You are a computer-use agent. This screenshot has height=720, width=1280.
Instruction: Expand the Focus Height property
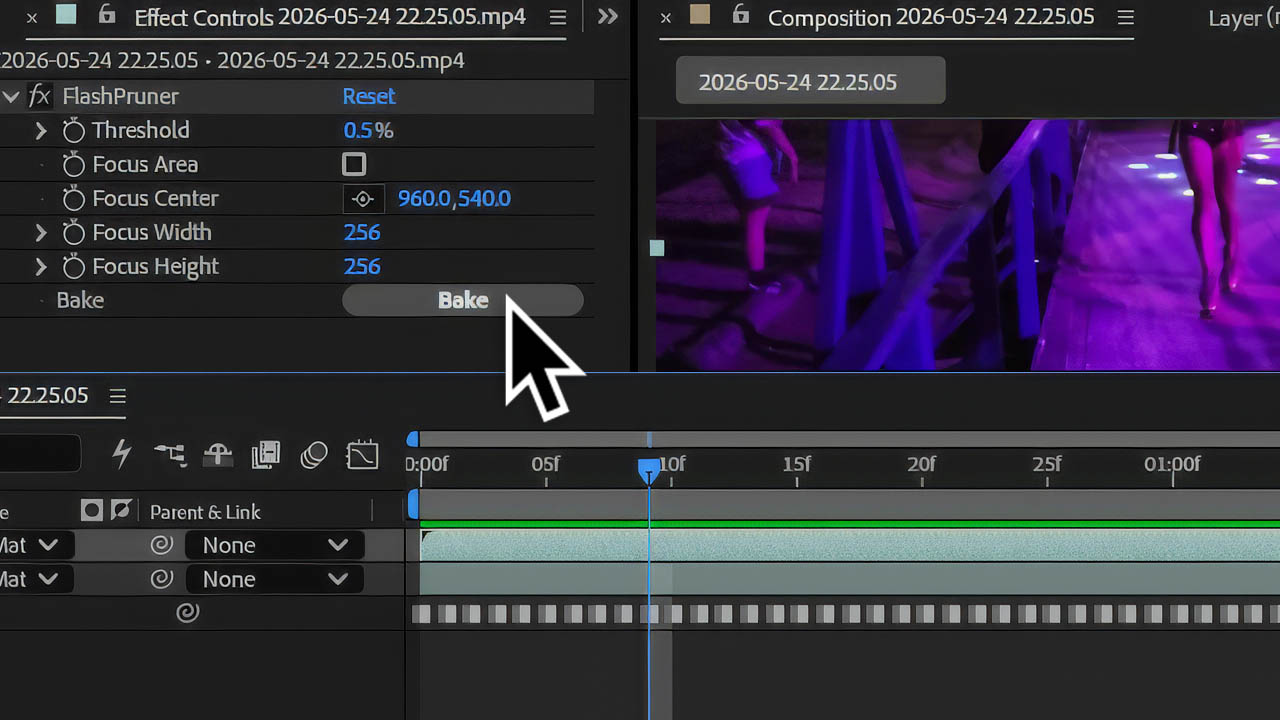(41, 266)
